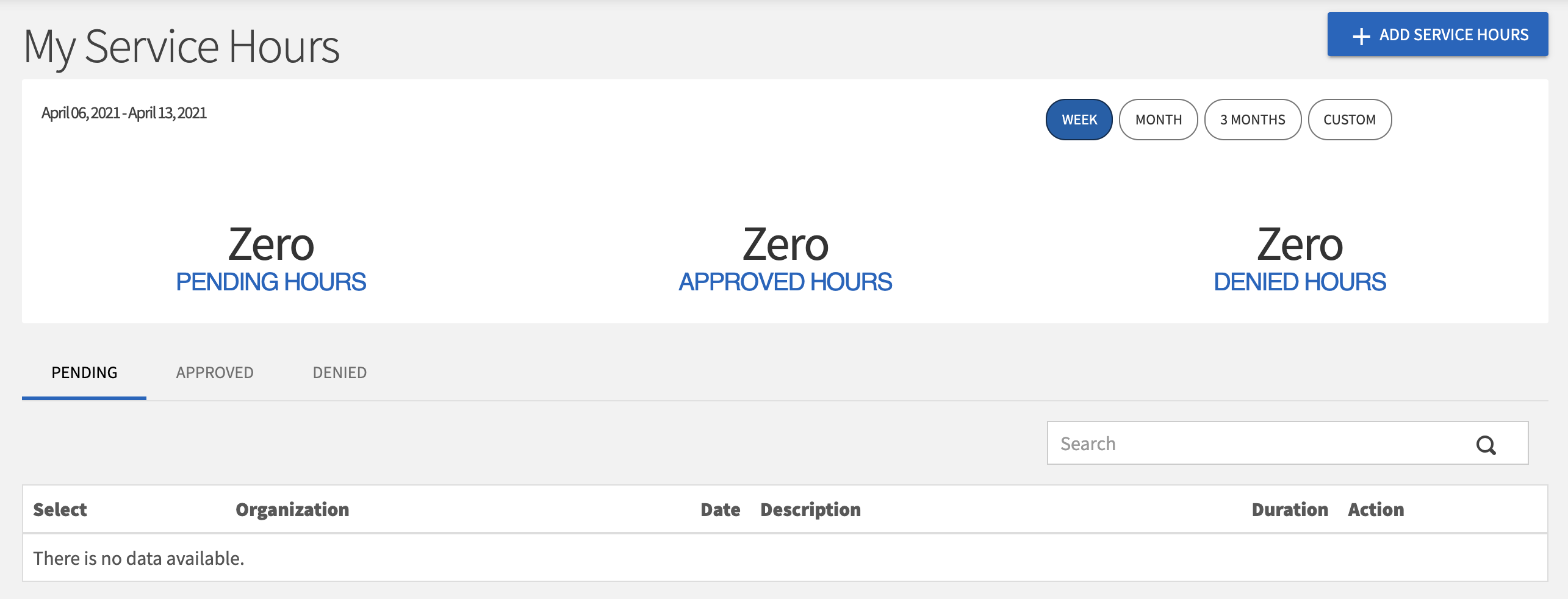Click the April 06 – April 13 date range text
The width and height of the screenshot is (1568, 599).
coord(124,113)
